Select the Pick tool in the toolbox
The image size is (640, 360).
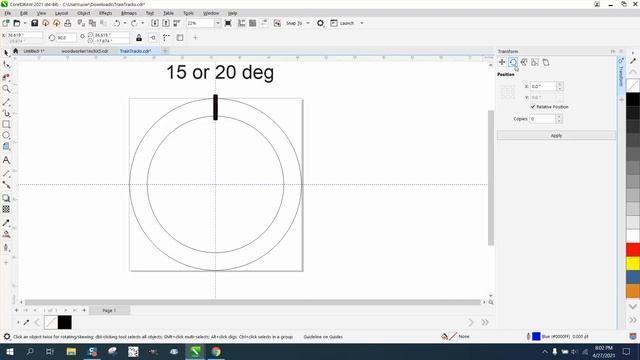(x=6, y=53)
